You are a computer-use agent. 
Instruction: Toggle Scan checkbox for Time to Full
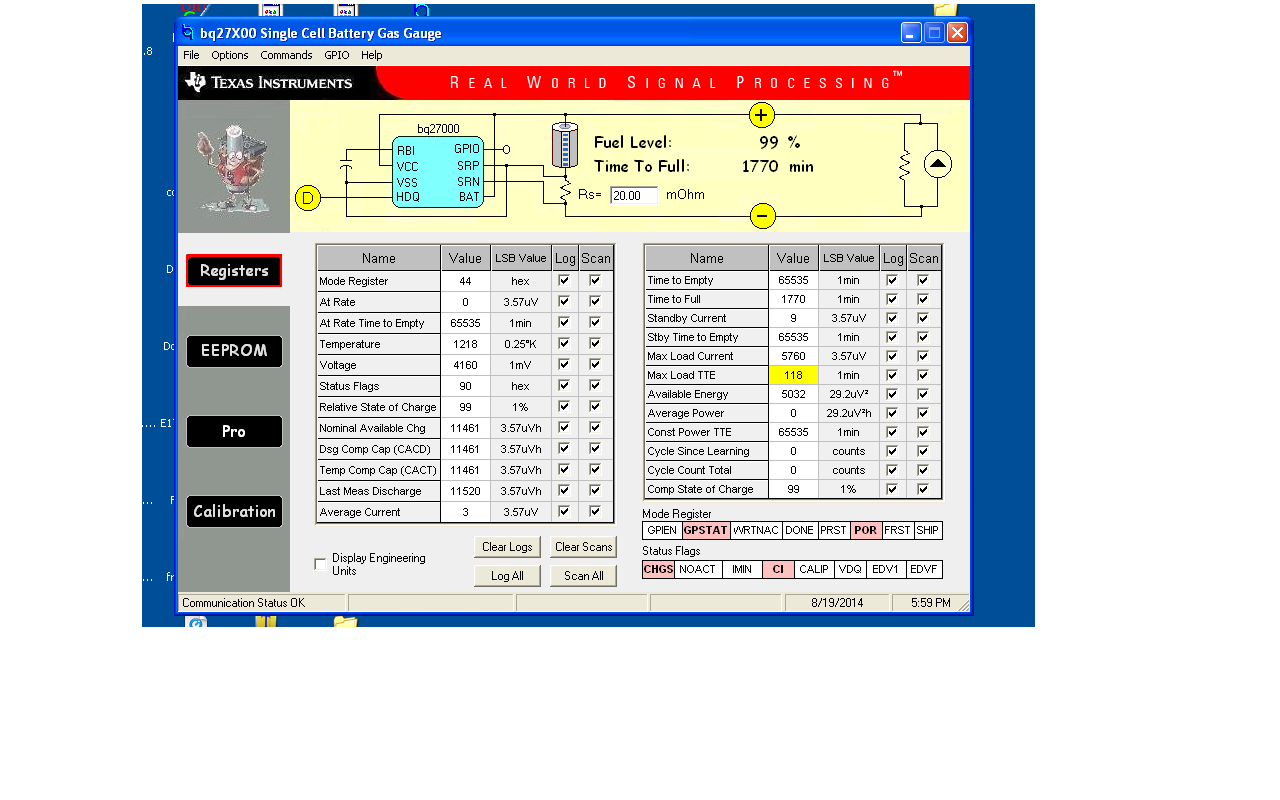[923, 299]
